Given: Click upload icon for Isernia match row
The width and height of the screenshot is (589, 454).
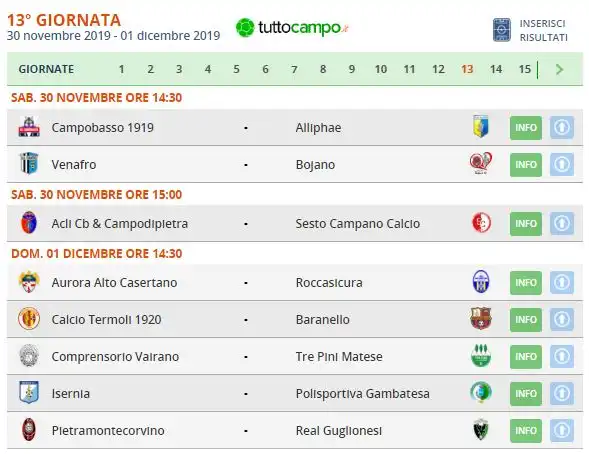Looking at the screenshot, I should (x=562, y=394).
